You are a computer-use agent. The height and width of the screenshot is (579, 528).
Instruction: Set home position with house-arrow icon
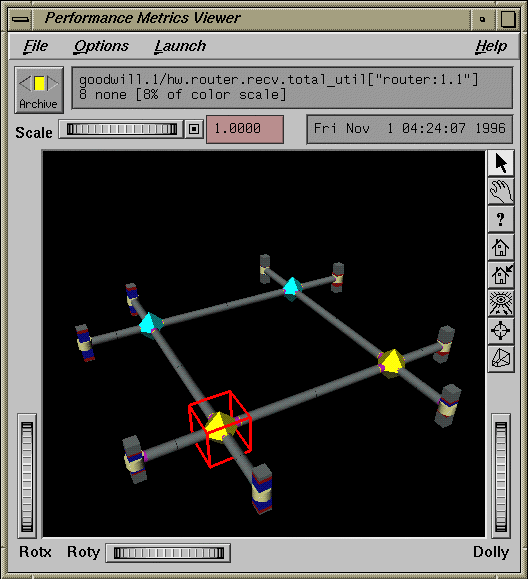coord(500,275)
